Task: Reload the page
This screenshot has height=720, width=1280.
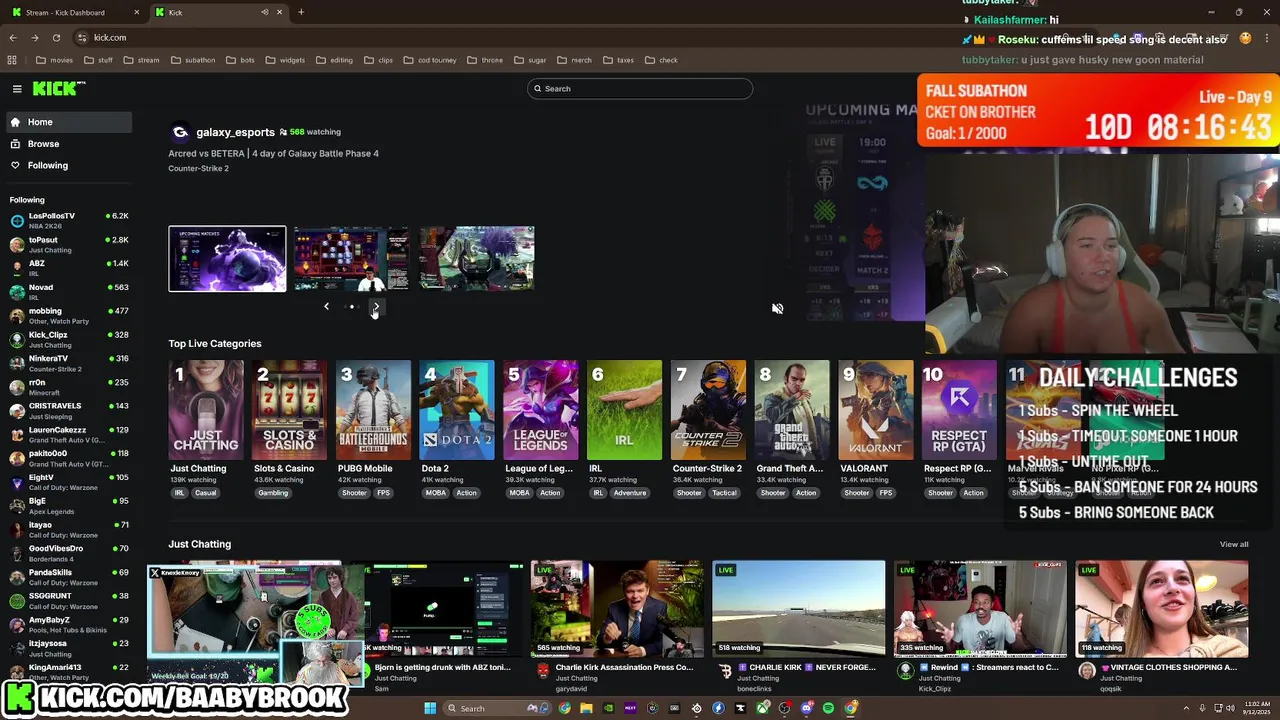Action: [x=56, y=38]
